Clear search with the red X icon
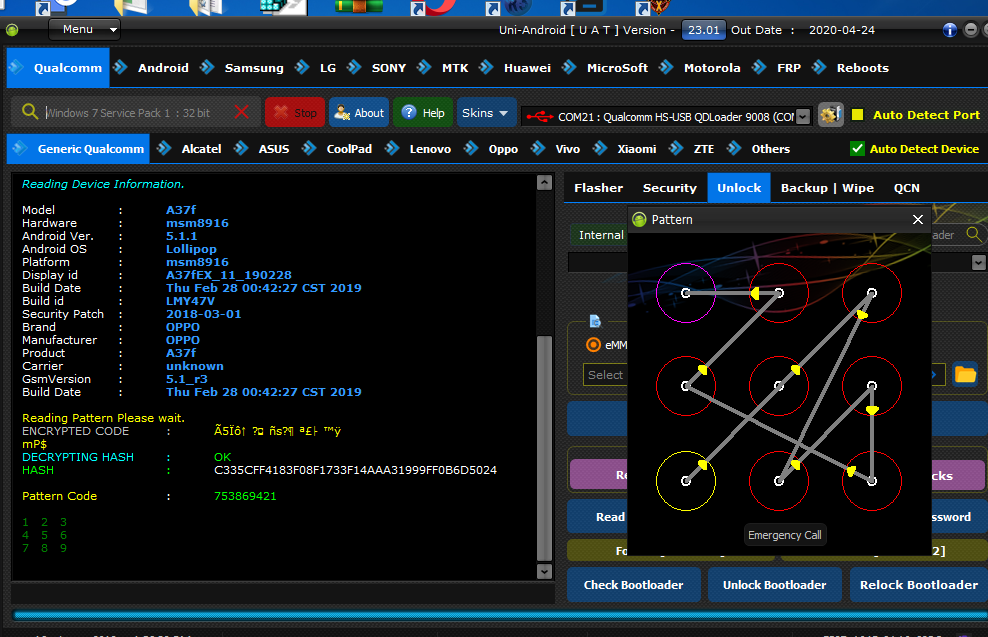The width and height of the screenshot is (988, 637). (241, 112)
